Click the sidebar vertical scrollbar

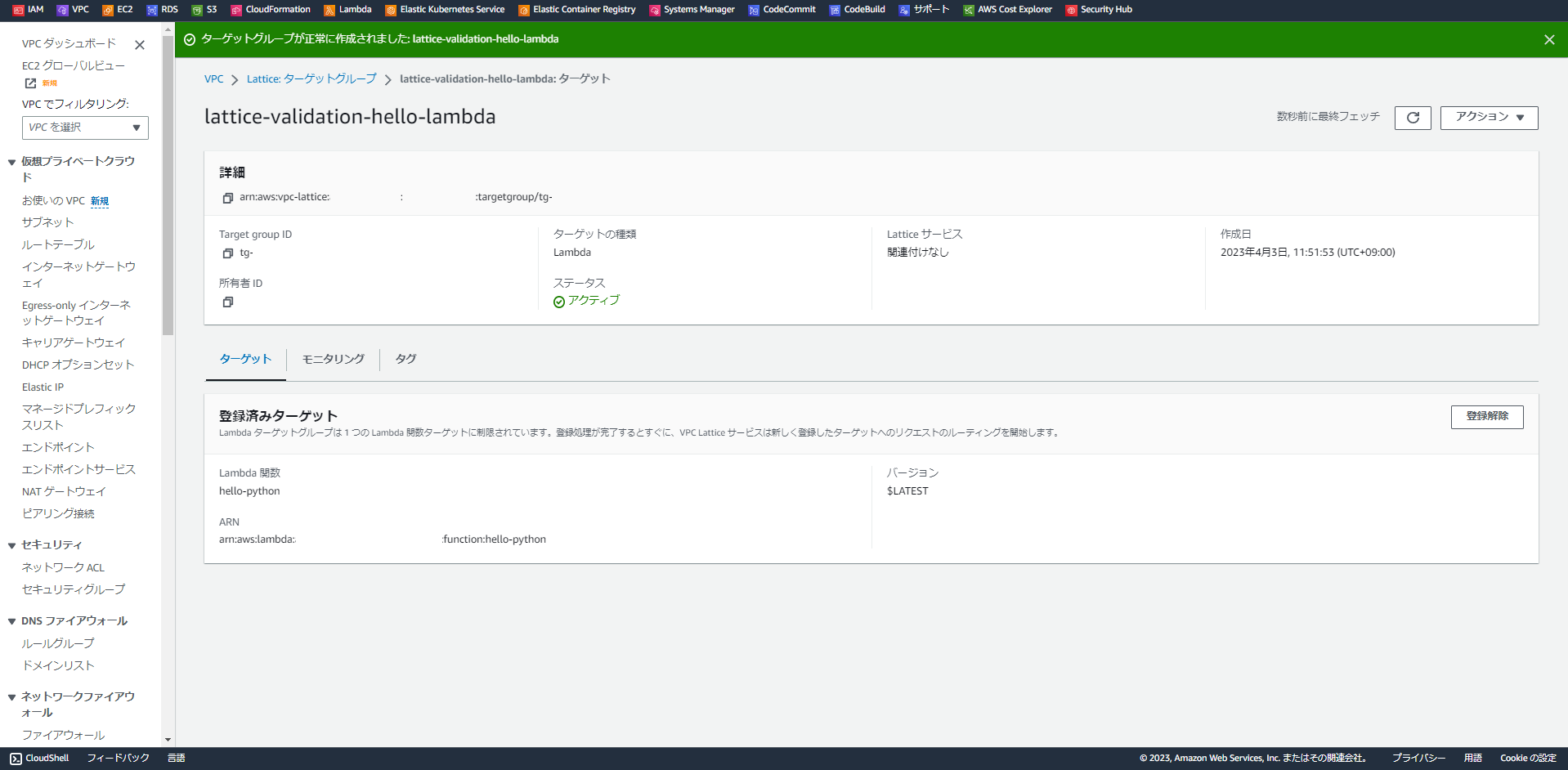tap(168, 184)
